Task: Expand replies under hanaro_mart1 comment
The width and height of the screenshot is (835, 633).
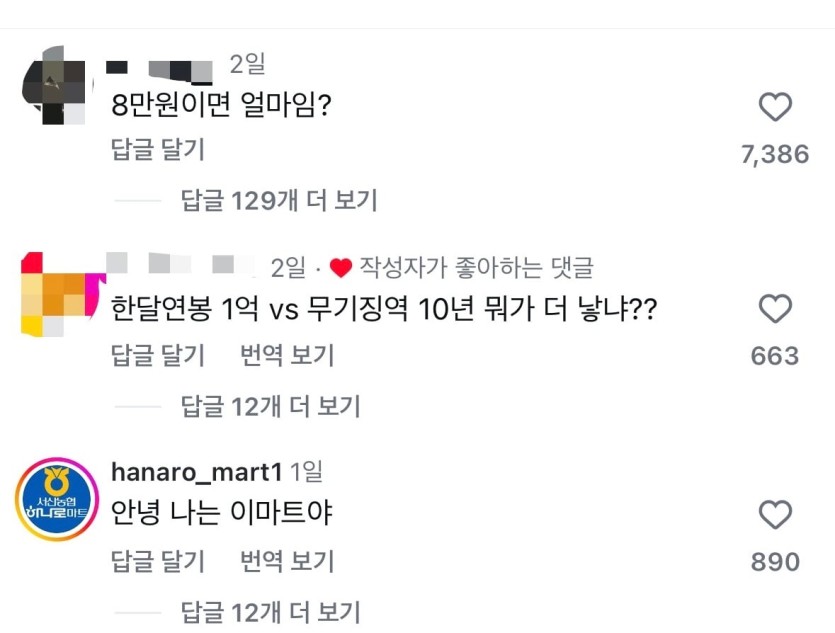Action: coord(271,613)
